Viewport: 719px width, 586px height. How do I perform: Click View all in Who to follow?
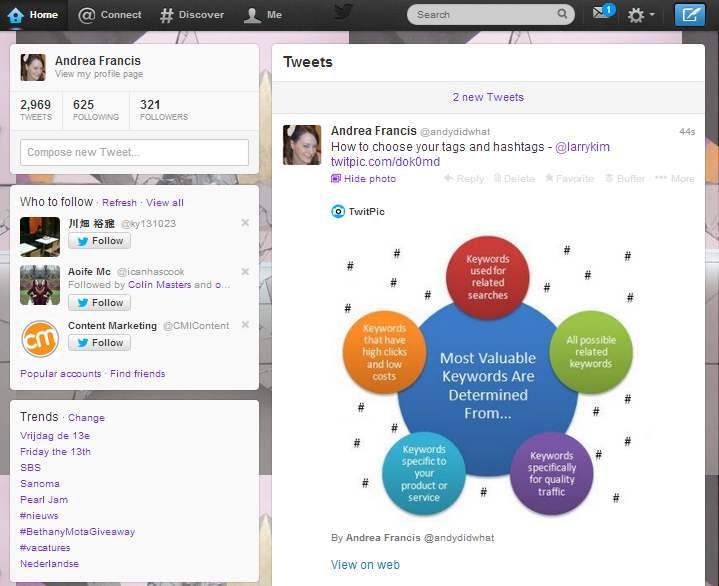click(x=165, y=203)
